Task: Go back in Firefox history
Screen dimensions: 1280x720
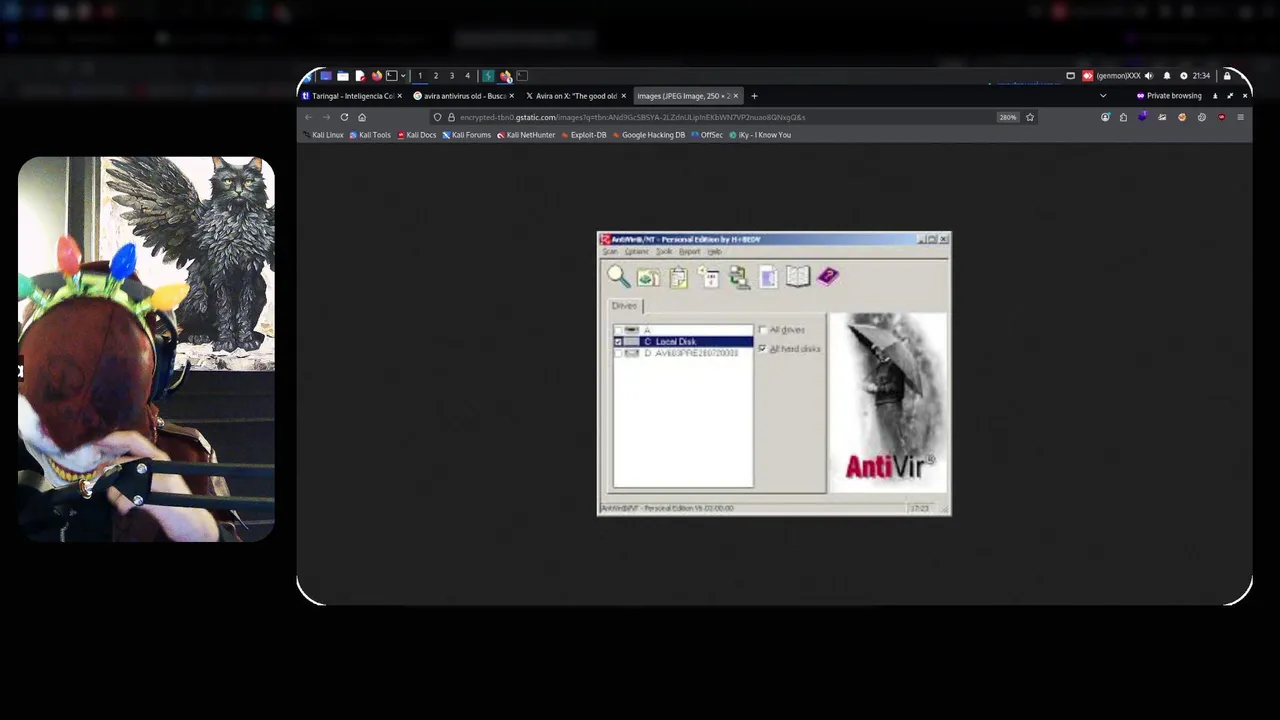Action: (x=308, y=117)
